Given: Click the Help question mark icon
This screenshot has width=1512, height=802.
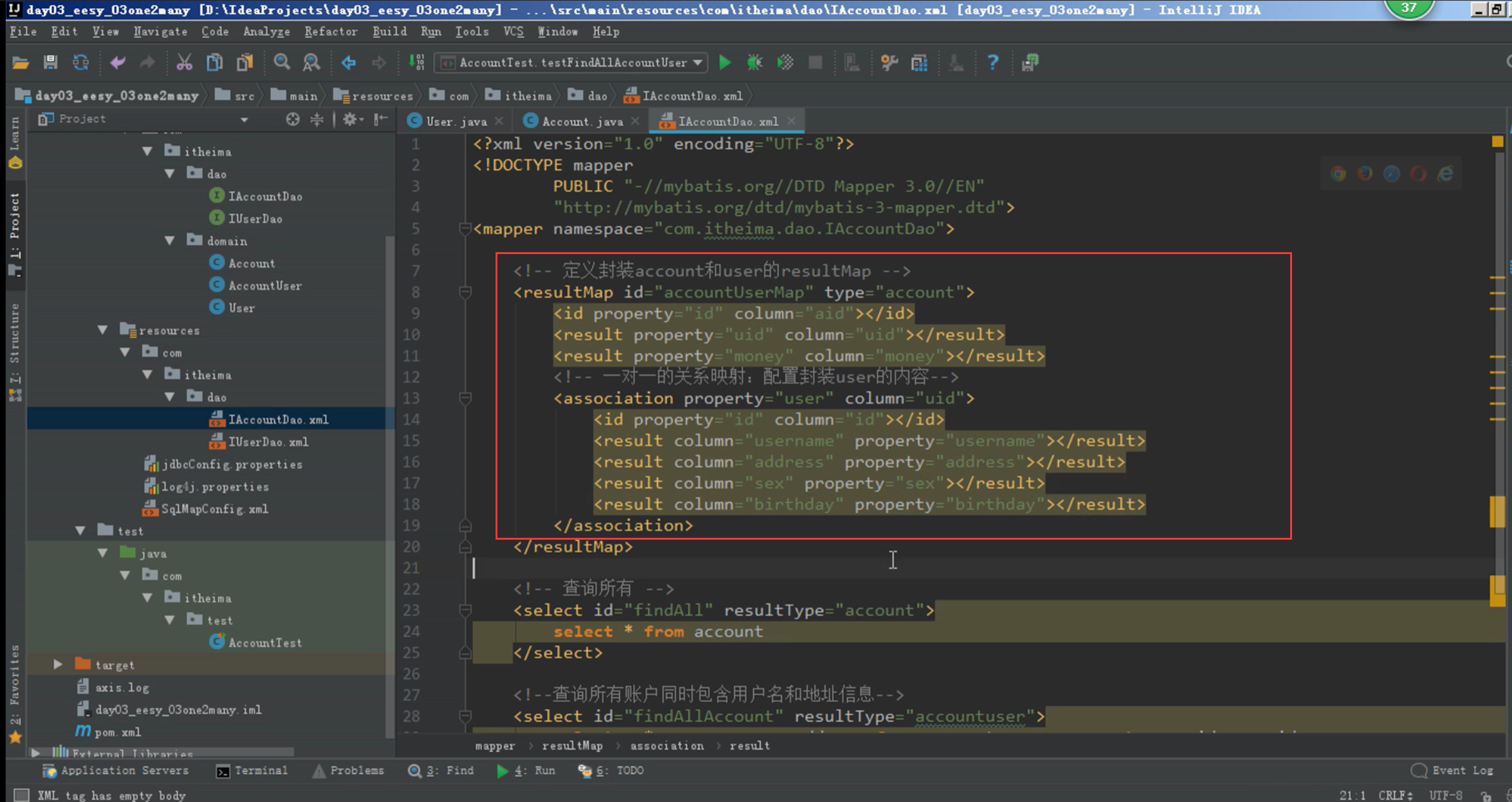Looking at the screenshot, I should [992, 63].
